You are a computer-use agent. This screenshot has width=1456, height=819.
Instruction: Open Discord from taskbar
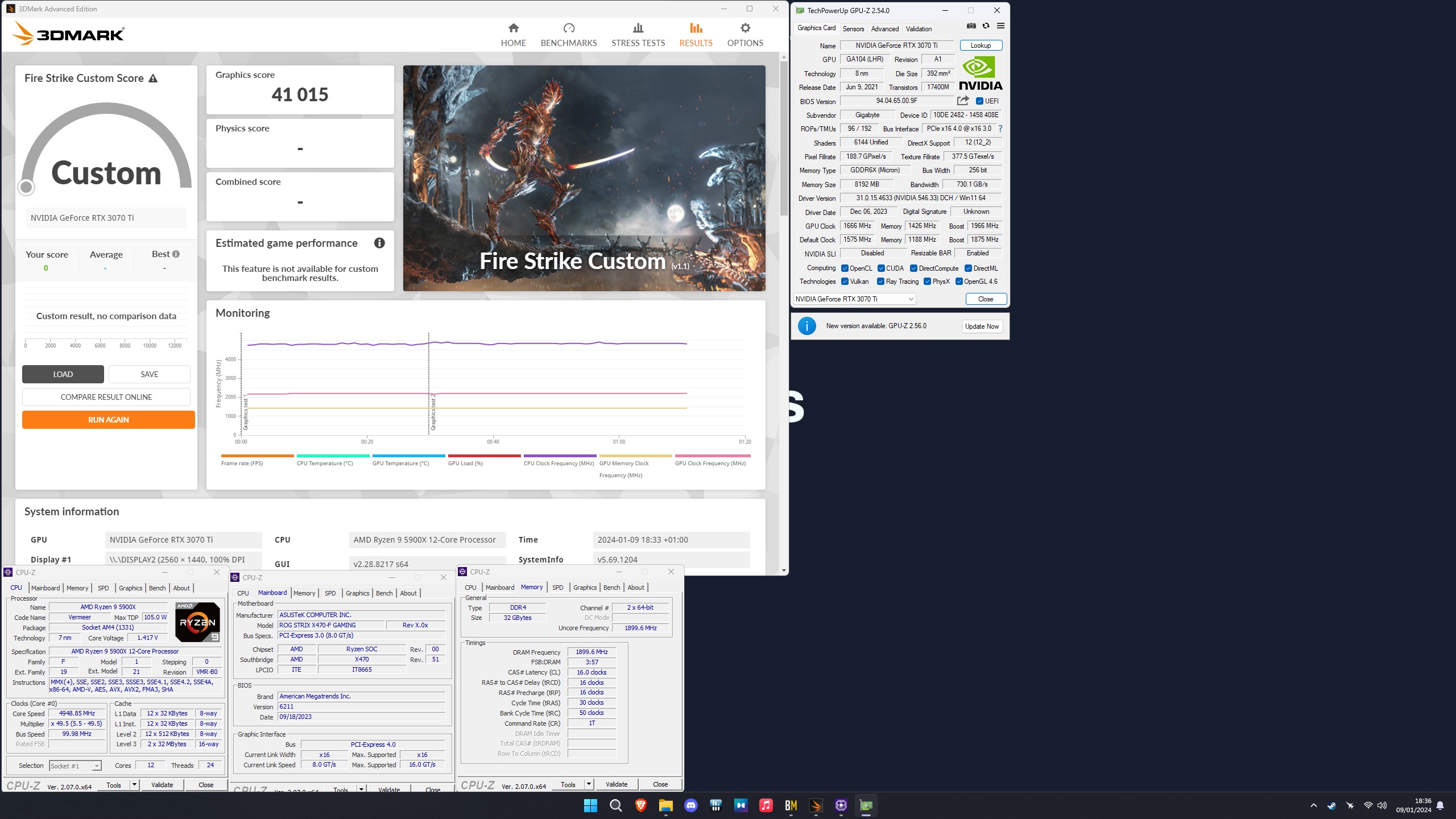coord(690,805)
